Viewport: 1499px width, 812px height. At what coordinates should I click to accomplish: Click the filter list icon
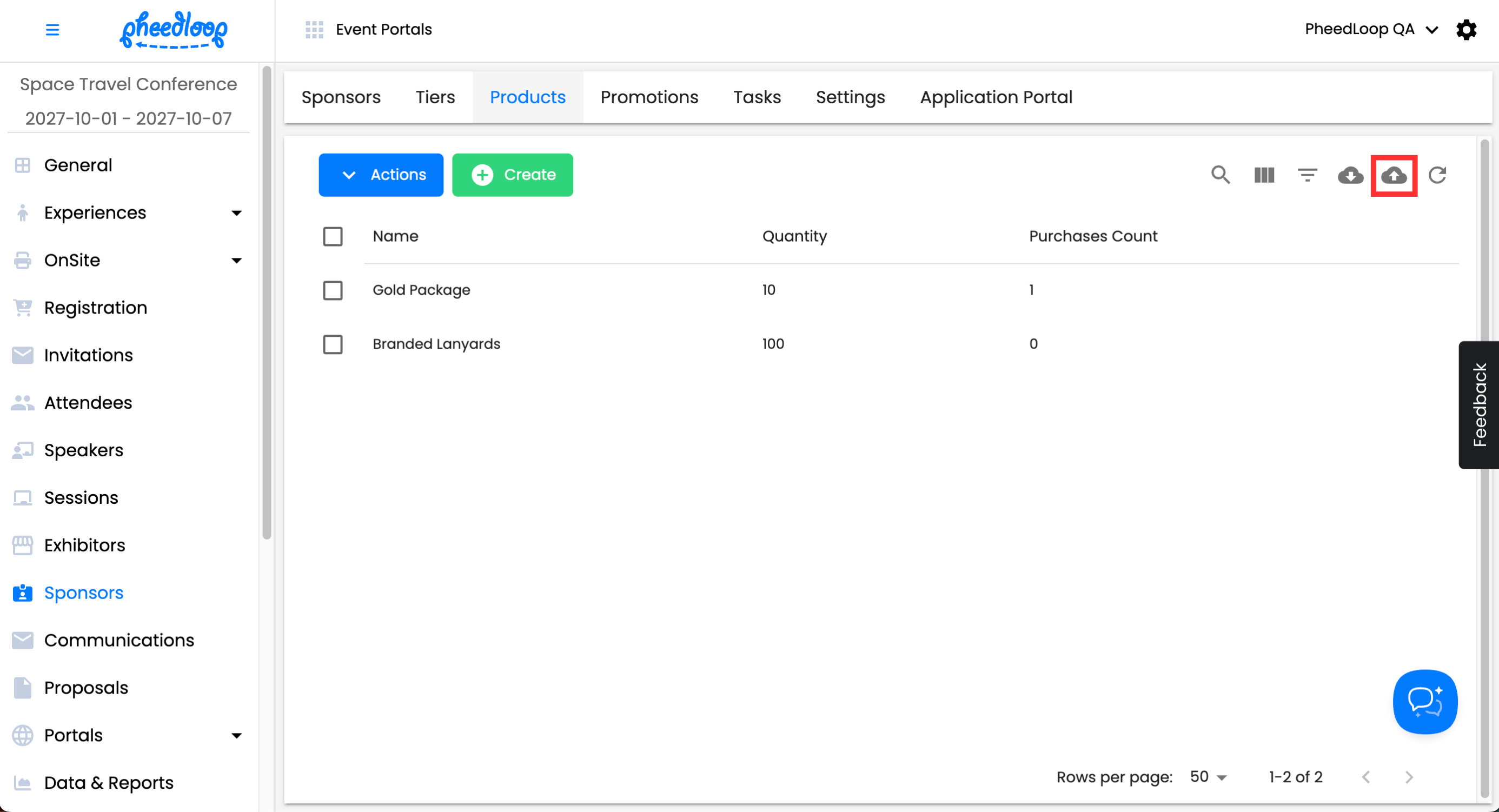(1307, 175)
